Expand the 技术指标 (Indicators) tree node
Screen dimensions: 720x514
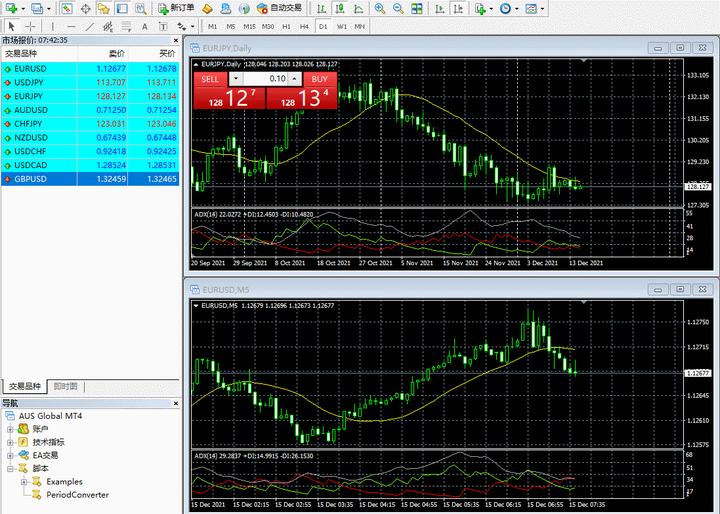(x=10, y=443)
